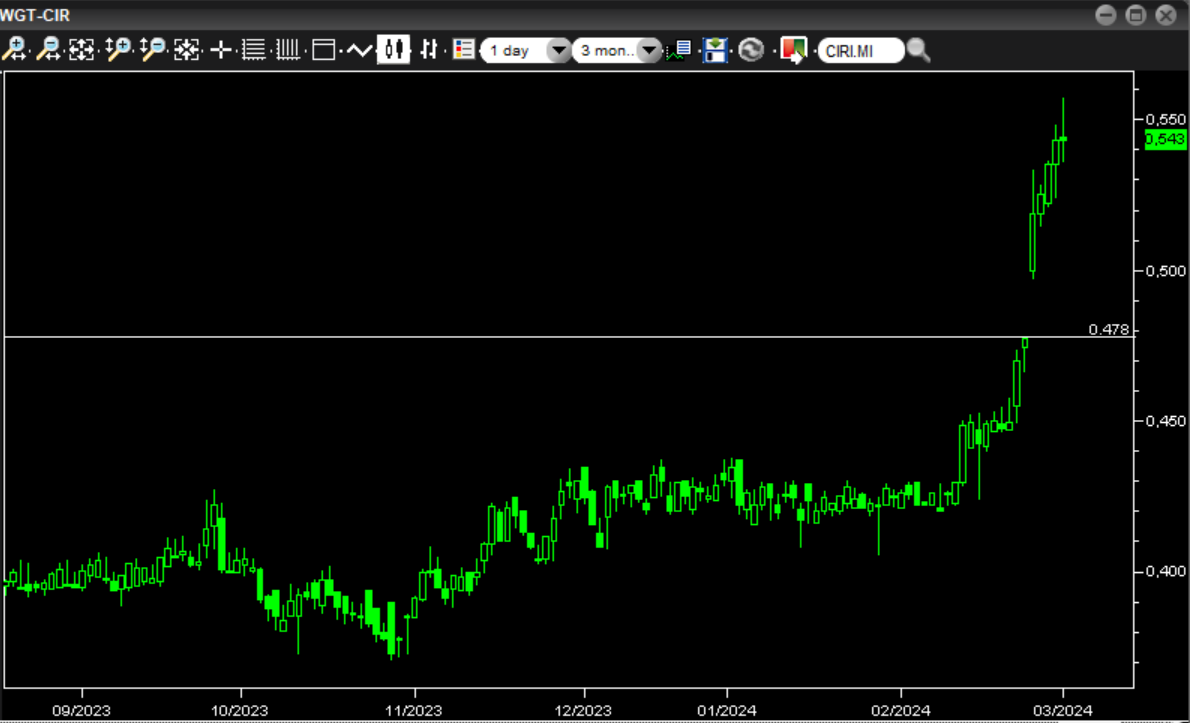Refresh chart data with the sync icon

click(x=751, y=50)
